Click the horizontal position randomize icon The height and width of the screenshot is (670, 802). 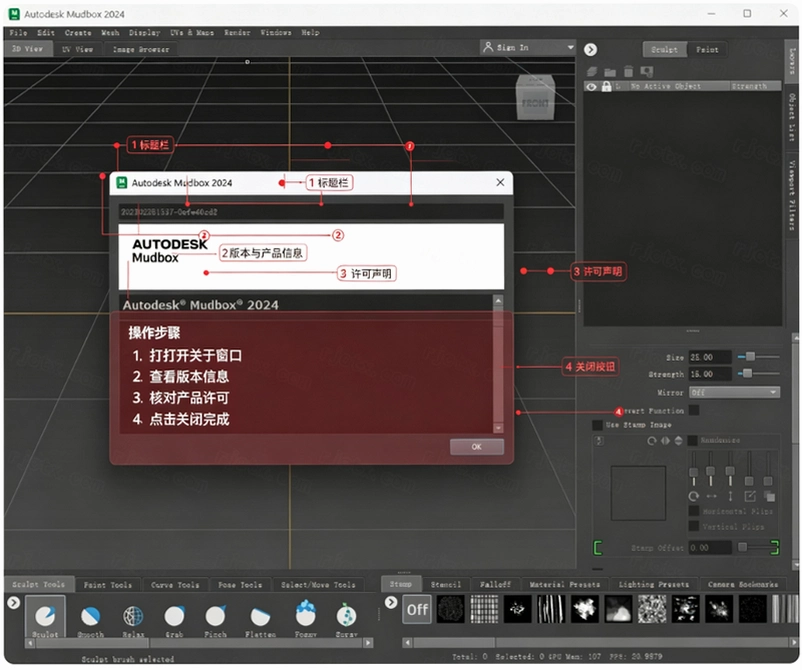[x=711, y=496]
